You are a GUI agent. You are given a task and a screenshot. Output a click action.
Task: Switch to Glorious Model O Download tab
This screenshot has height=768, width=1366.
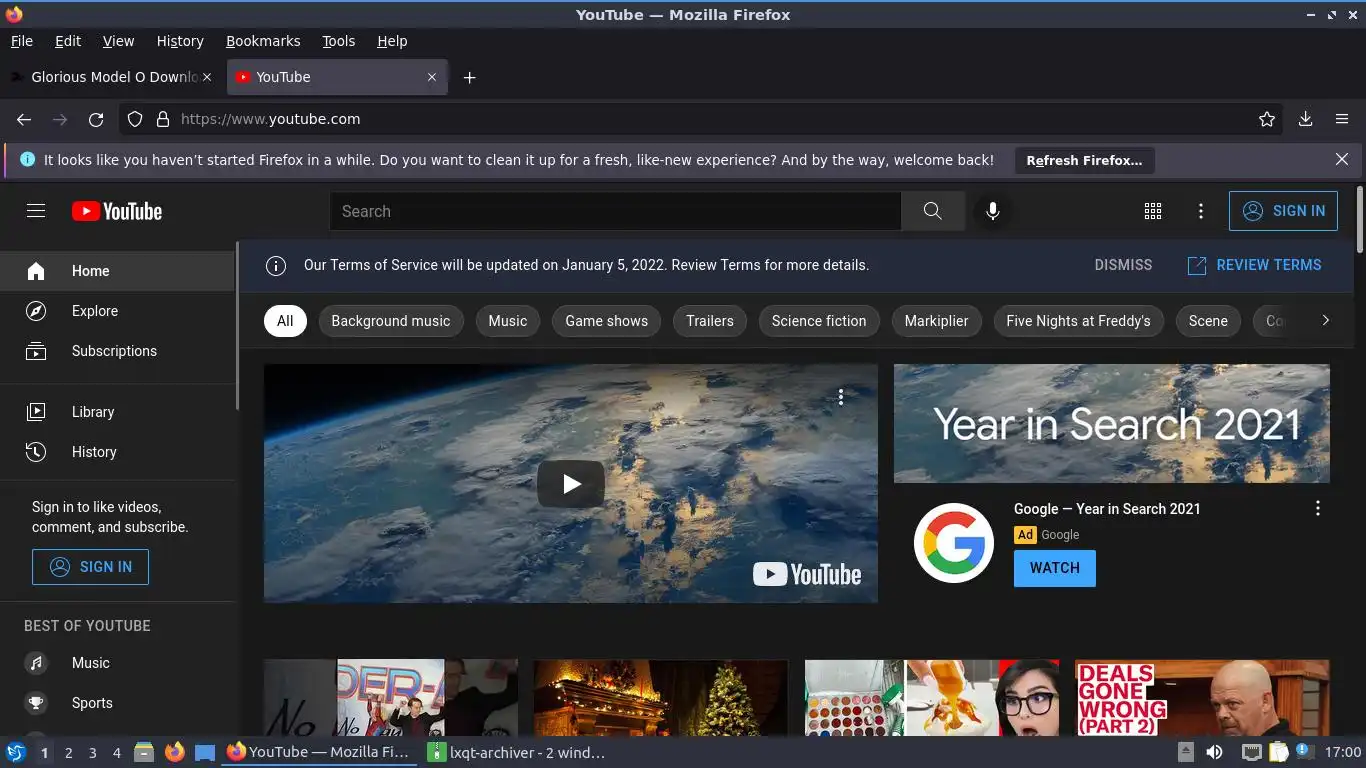[111, 77]
